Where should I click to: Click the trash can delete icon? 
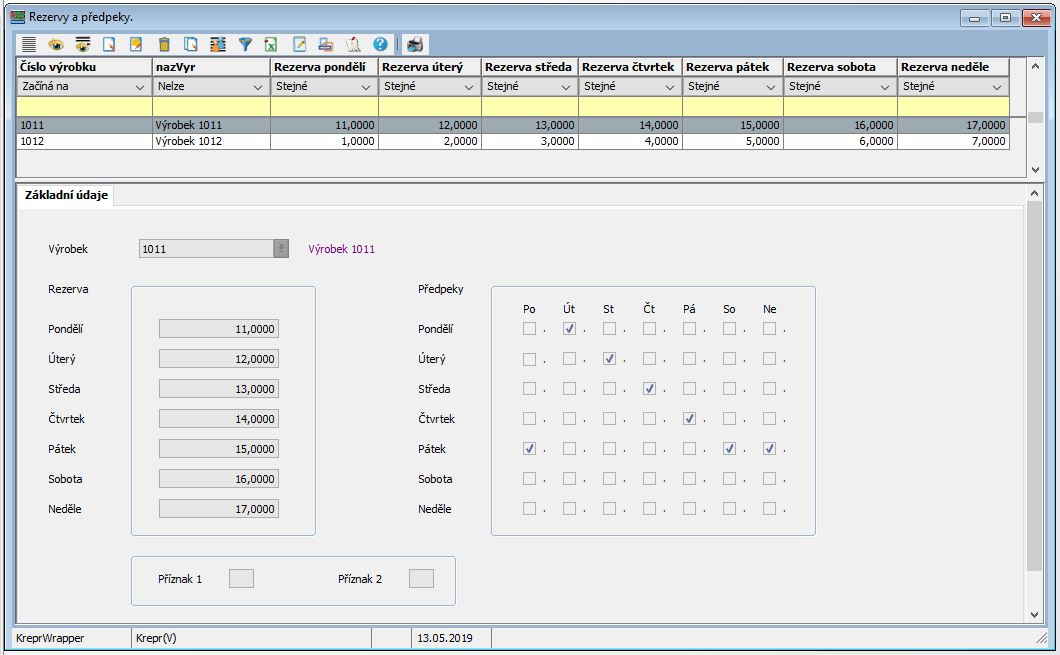click(165, 44)
